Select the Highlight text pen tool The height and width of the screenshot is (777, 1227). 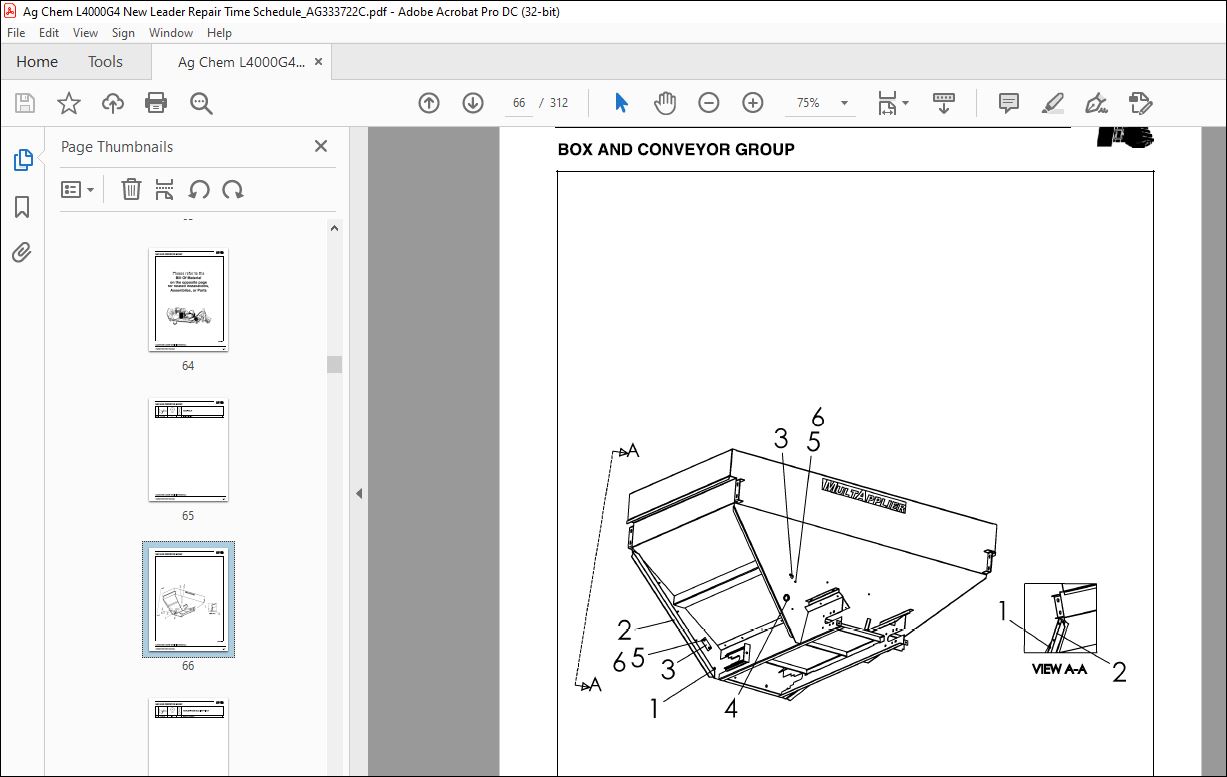click(x=1053, y=103)
